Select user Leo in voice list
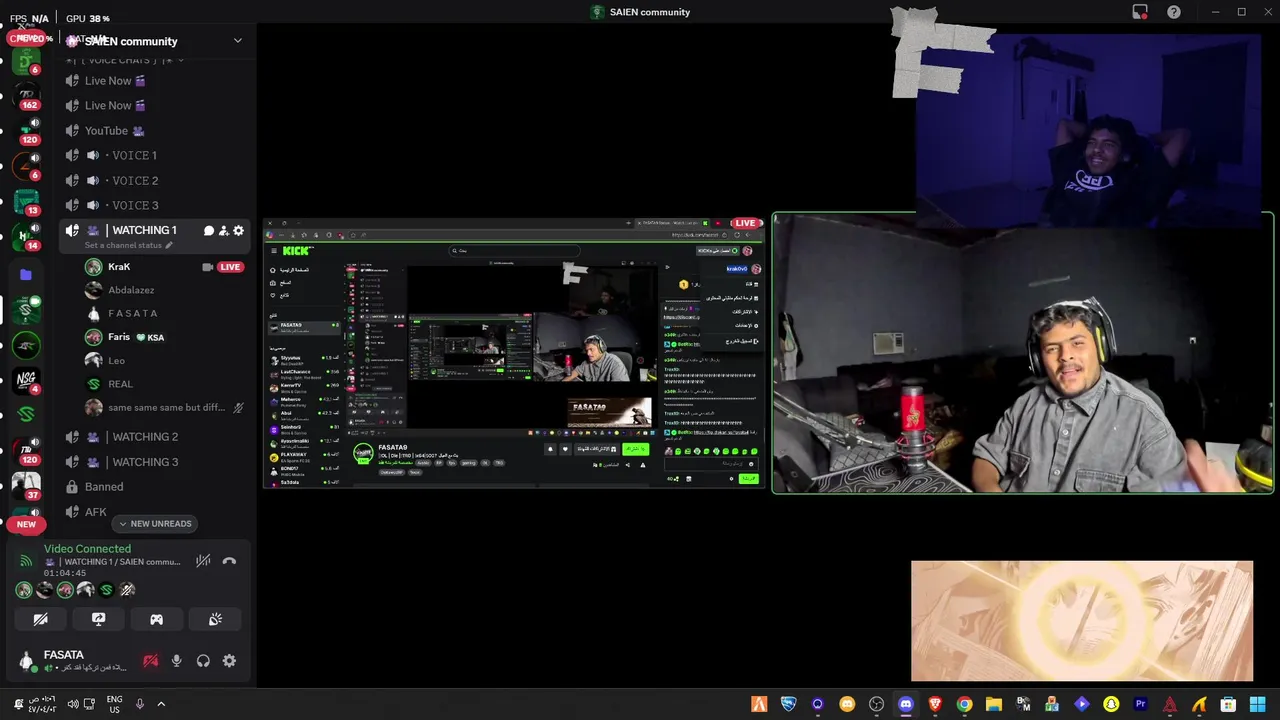The width and height of the screenshot is (1280, 720). click(164, 360)
